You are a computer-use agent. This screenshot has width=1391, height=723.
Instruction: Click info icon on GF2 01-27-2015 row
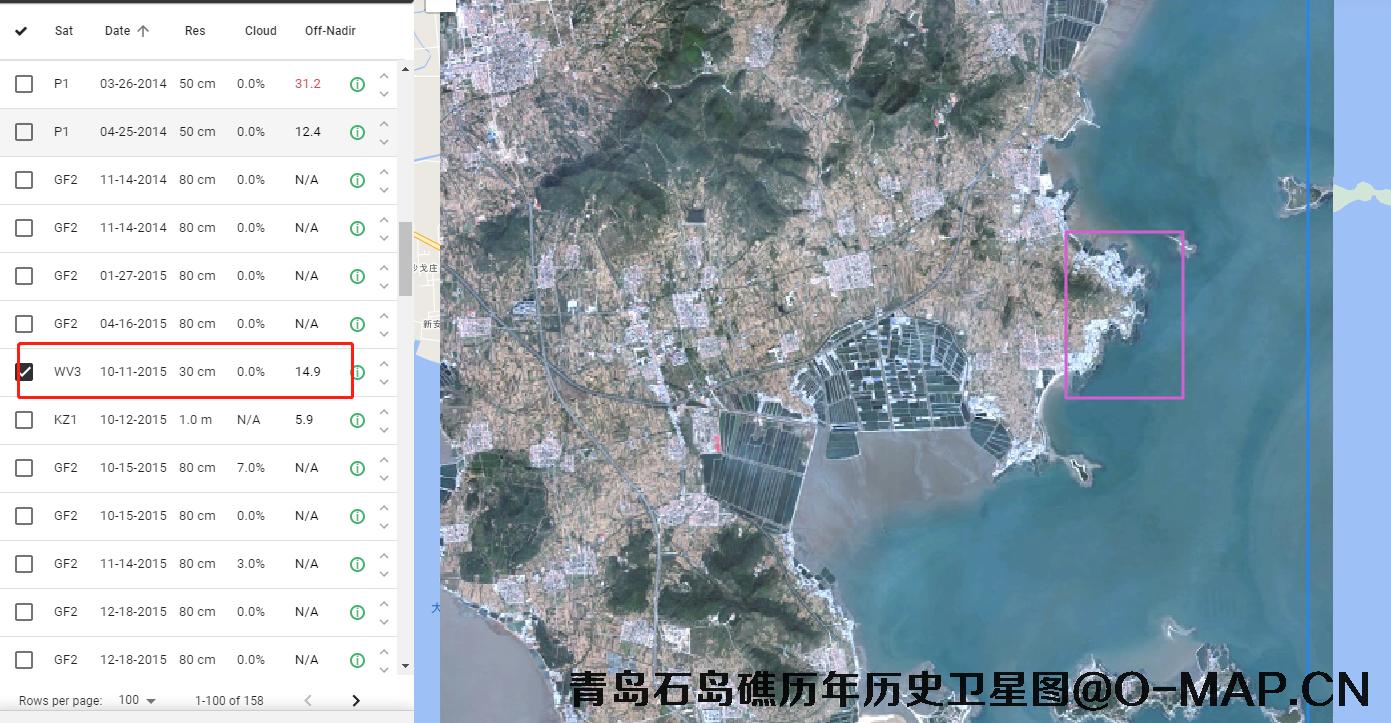[x=357, y=276]
